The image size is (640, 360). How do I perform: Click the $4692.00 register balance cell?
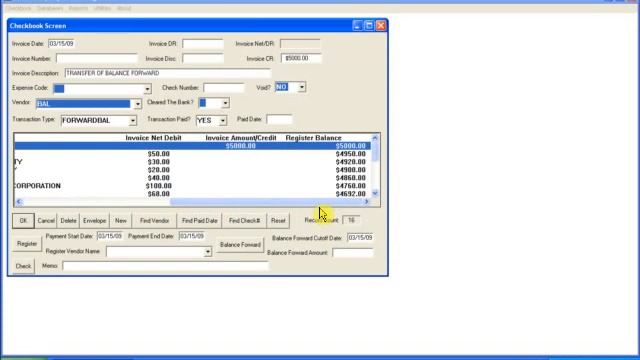351,194
